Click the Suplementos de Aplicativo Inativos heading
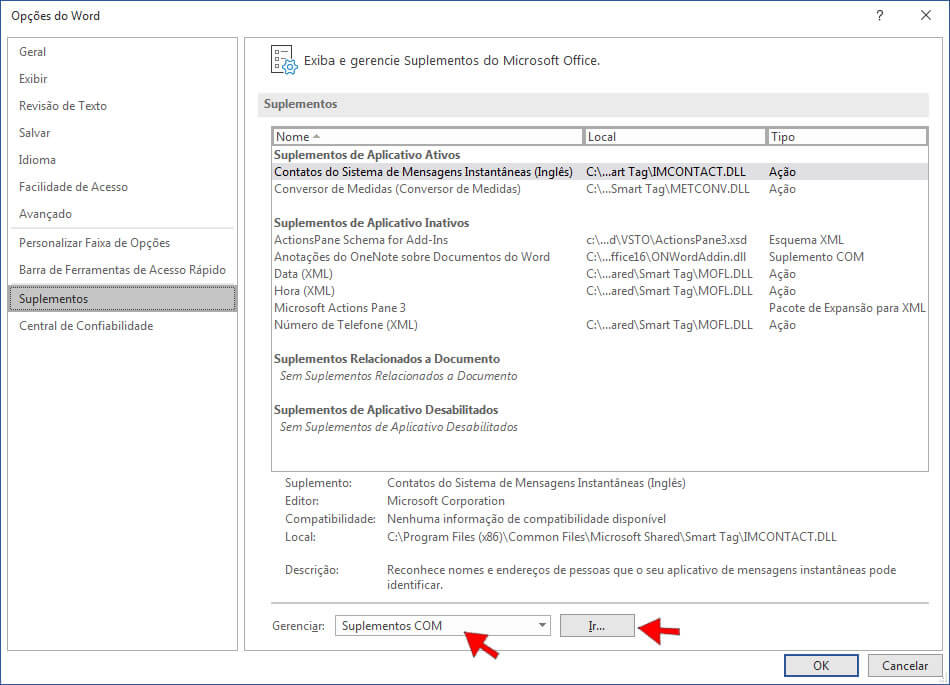This screenshot has height=685, width=950. pyautogui.click(x=371, y=223)
